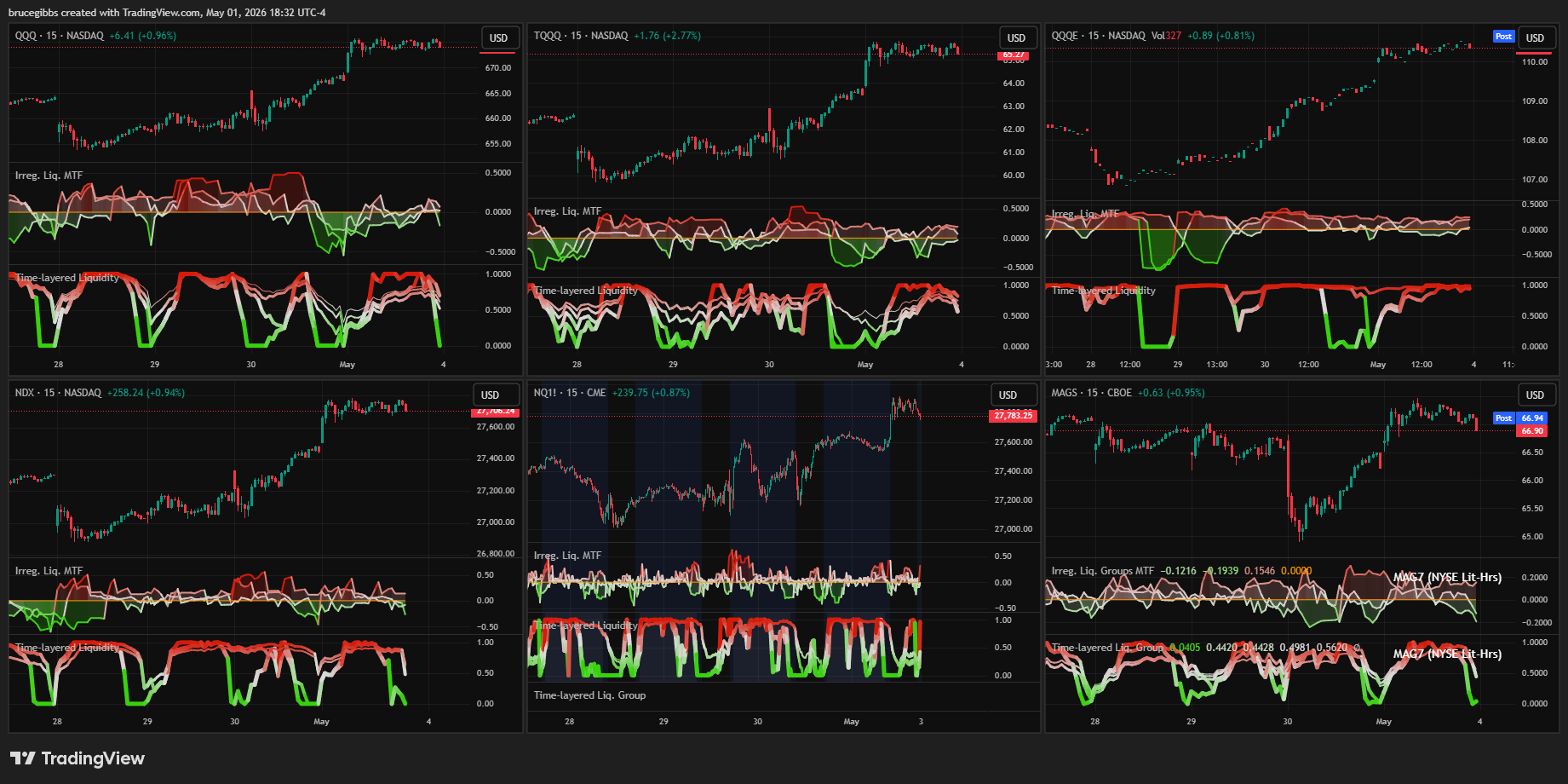Click the Irreg. Liq. Groups MTF legend on MAGS
Viewport: 1568px width, 784px height.
1103,571
